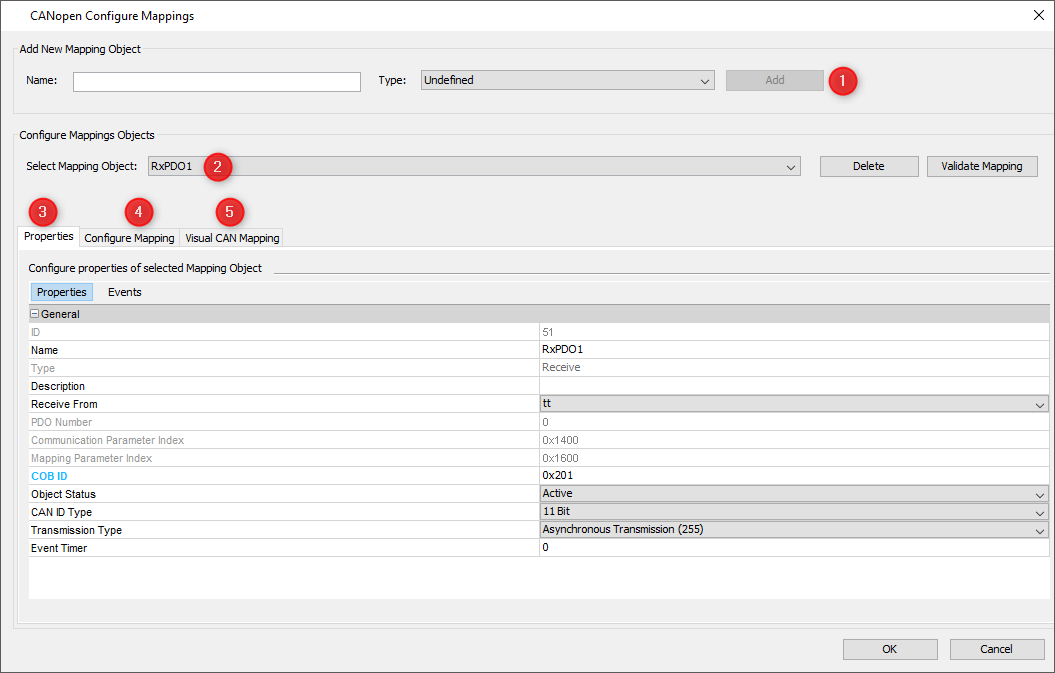Expand the CAN ID Type dropdown
This screenshot has height=673, width=1055.
tap(793, 512)
